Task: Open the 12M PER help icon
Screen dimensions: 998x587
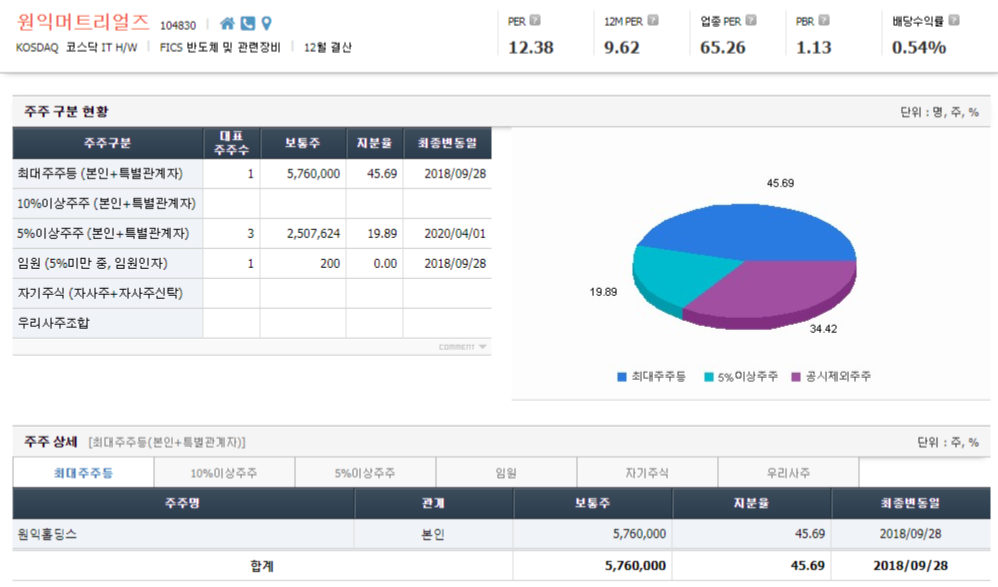Action: 653,20
